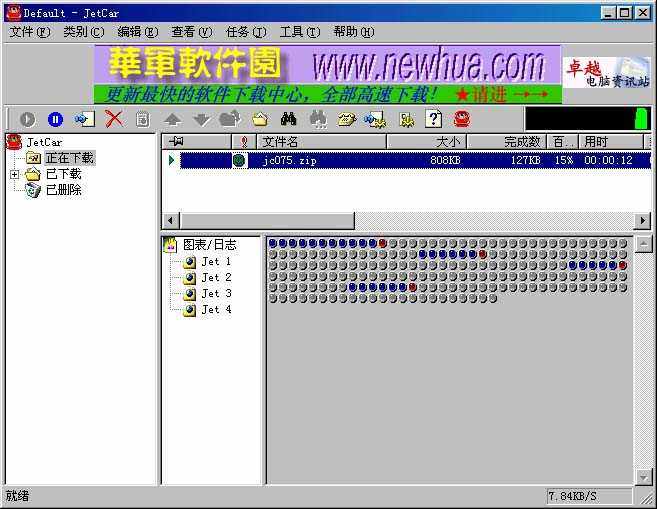Open the 任务(T) menu
Viewport: 657px width, 509px height.
tap(245, 32)
